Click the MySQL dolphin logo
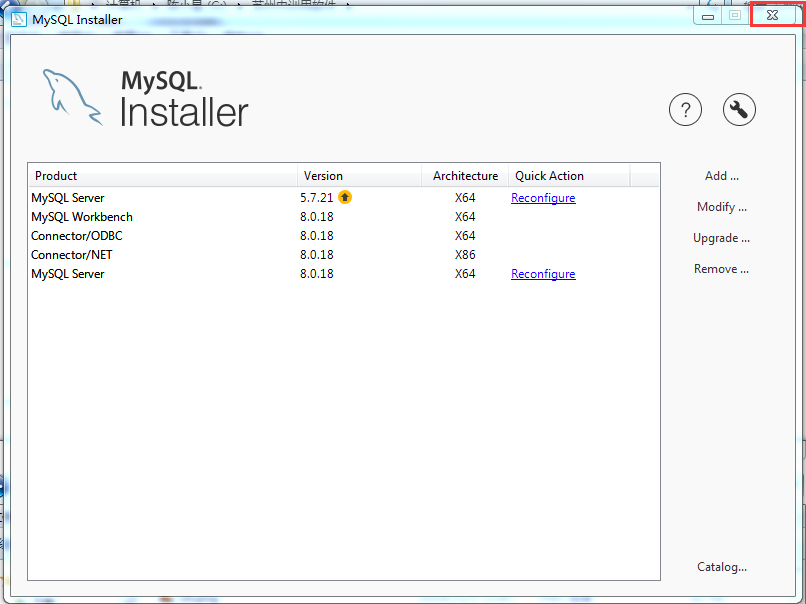 click(x=71, y=95)
